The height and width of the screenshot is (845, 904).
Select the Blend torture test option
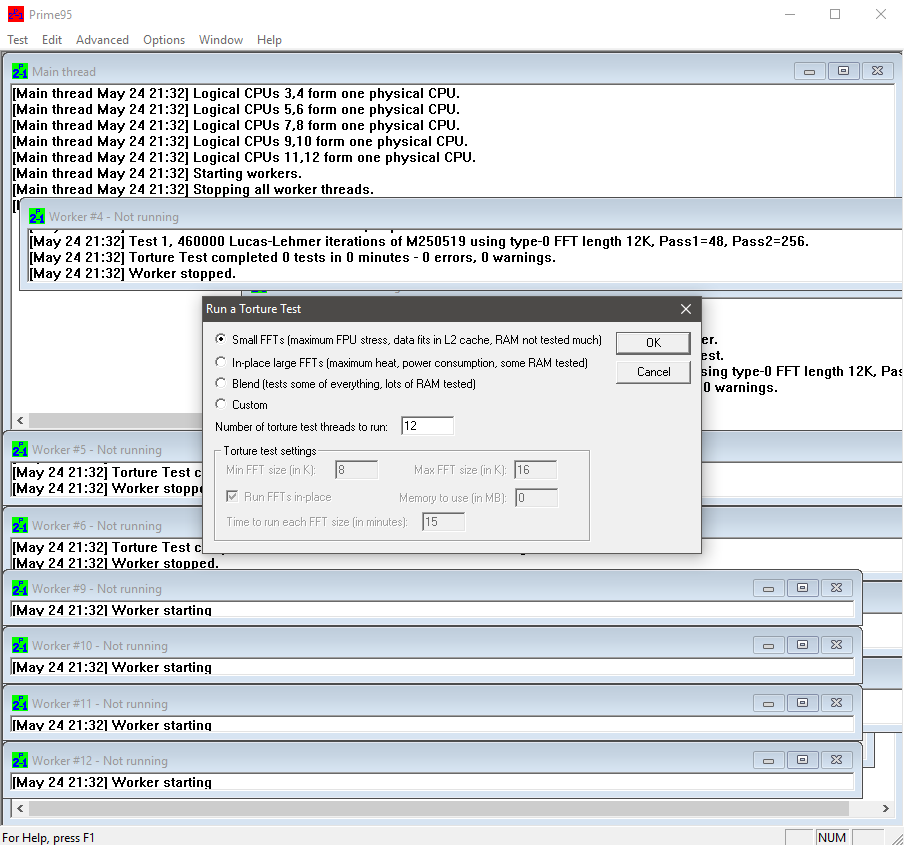point(221,383)
